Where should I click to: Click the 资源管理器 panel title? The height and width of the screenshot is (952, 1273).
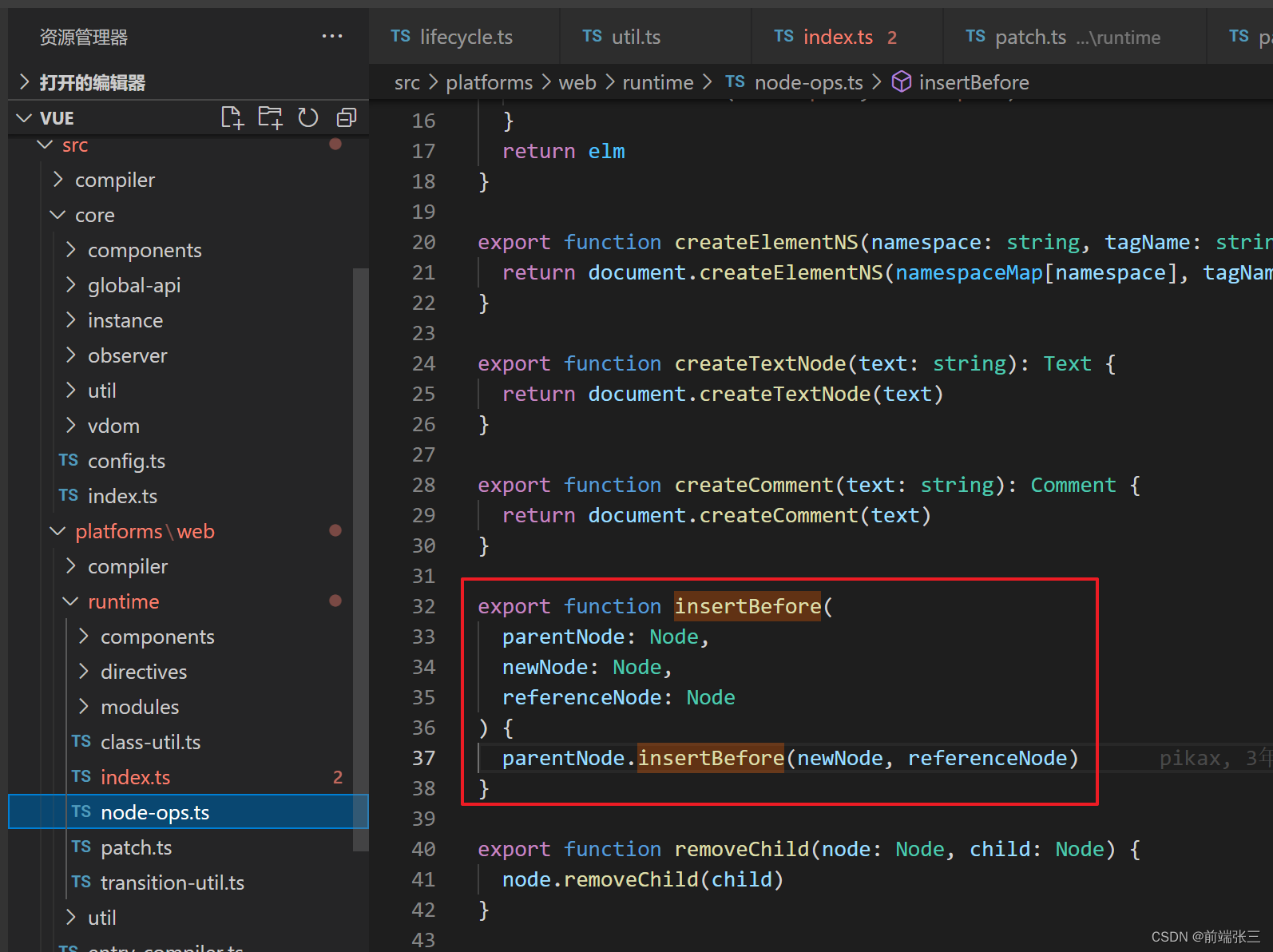84,37
